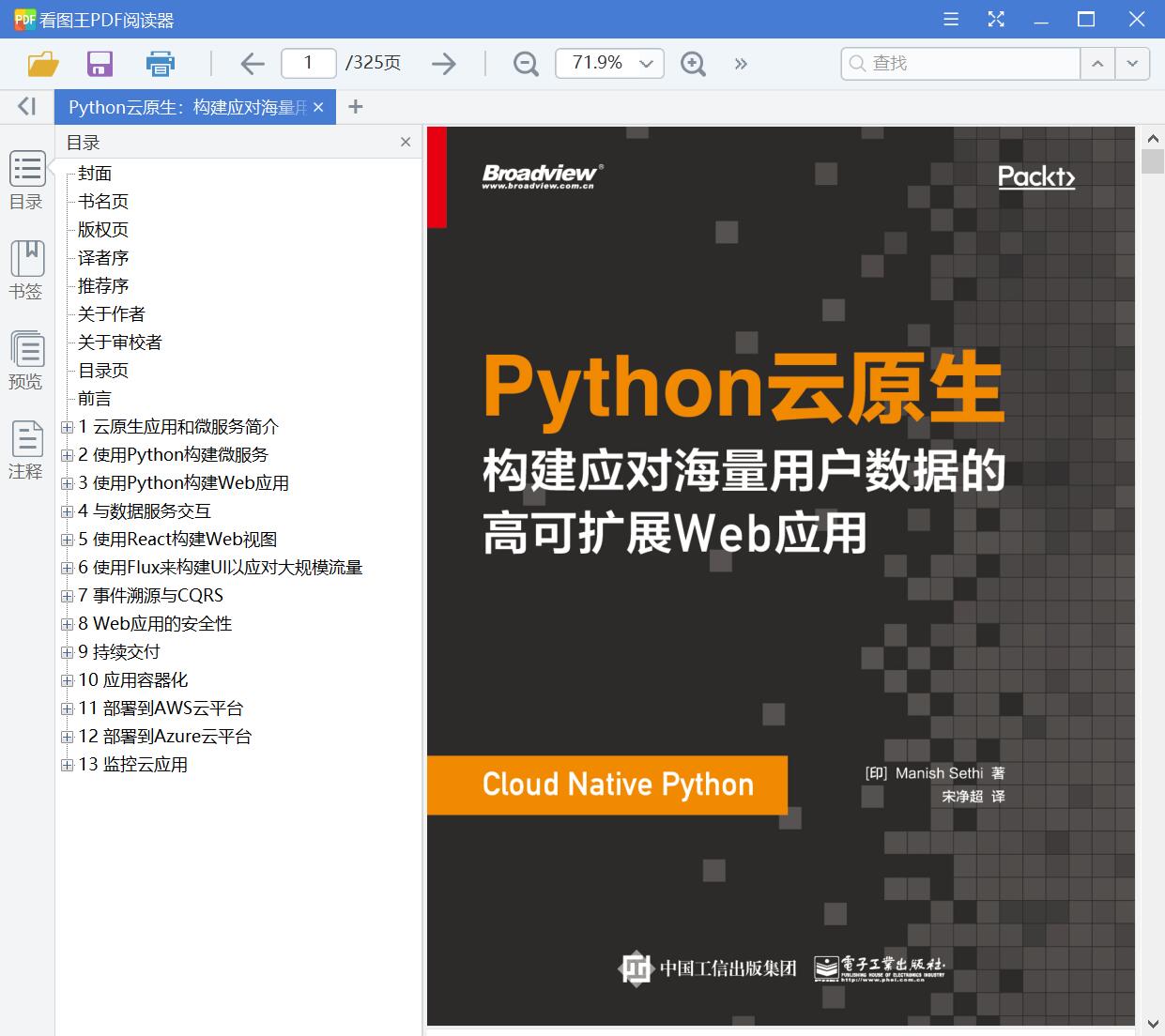Jump to 封面 in the outline
The height and width of the screenshot is (1036, 1165).
pyautogui.click(x=95, y=174)
